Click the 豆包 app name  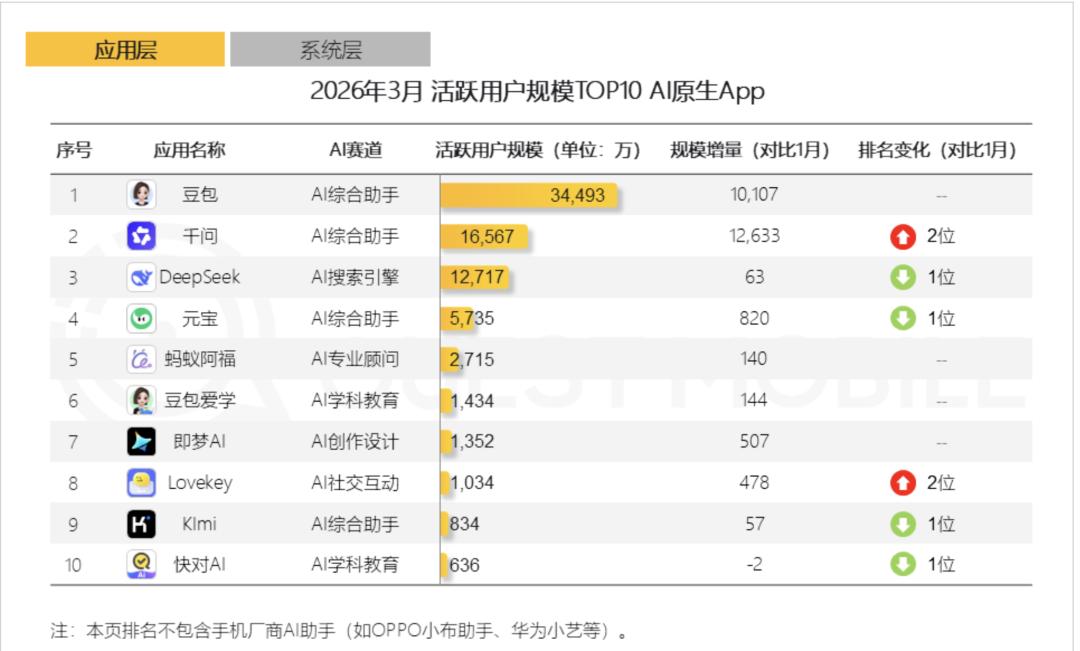click(200, 194)
